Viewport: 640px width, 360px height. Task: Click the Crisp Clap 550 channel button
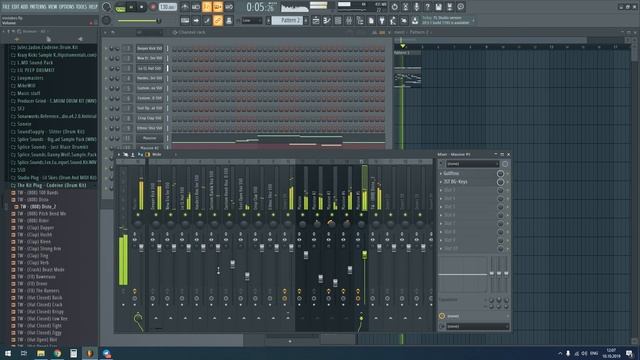[149, 118]
